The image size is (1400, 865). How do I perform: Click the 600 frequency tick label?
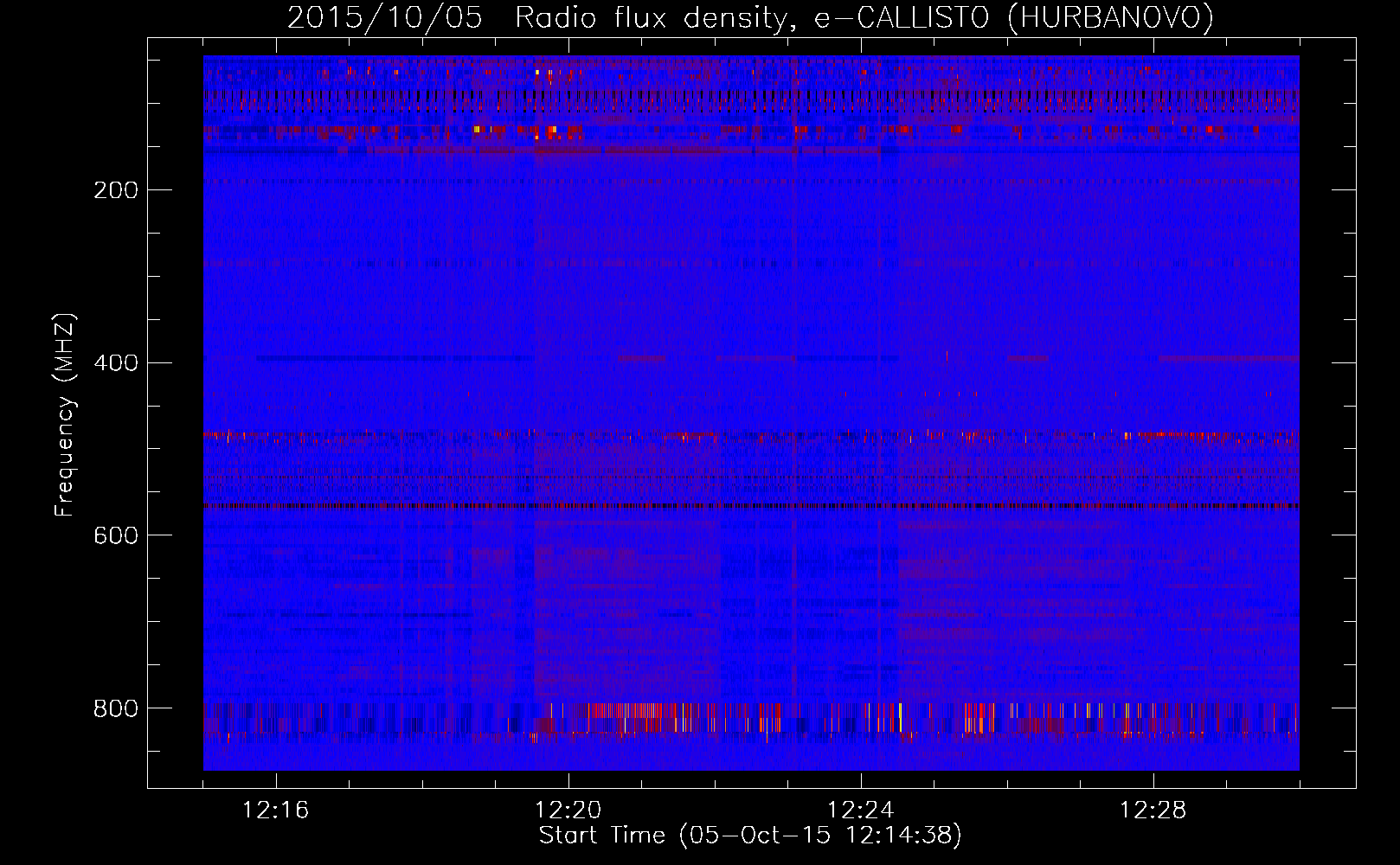[116, 536]
